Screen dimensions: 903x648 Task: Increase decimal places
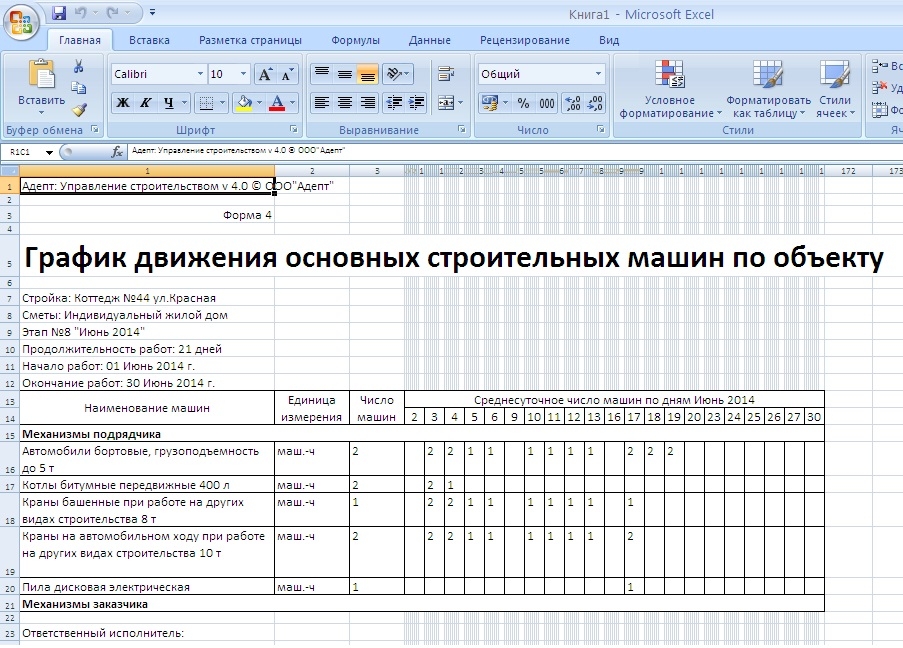573,103
